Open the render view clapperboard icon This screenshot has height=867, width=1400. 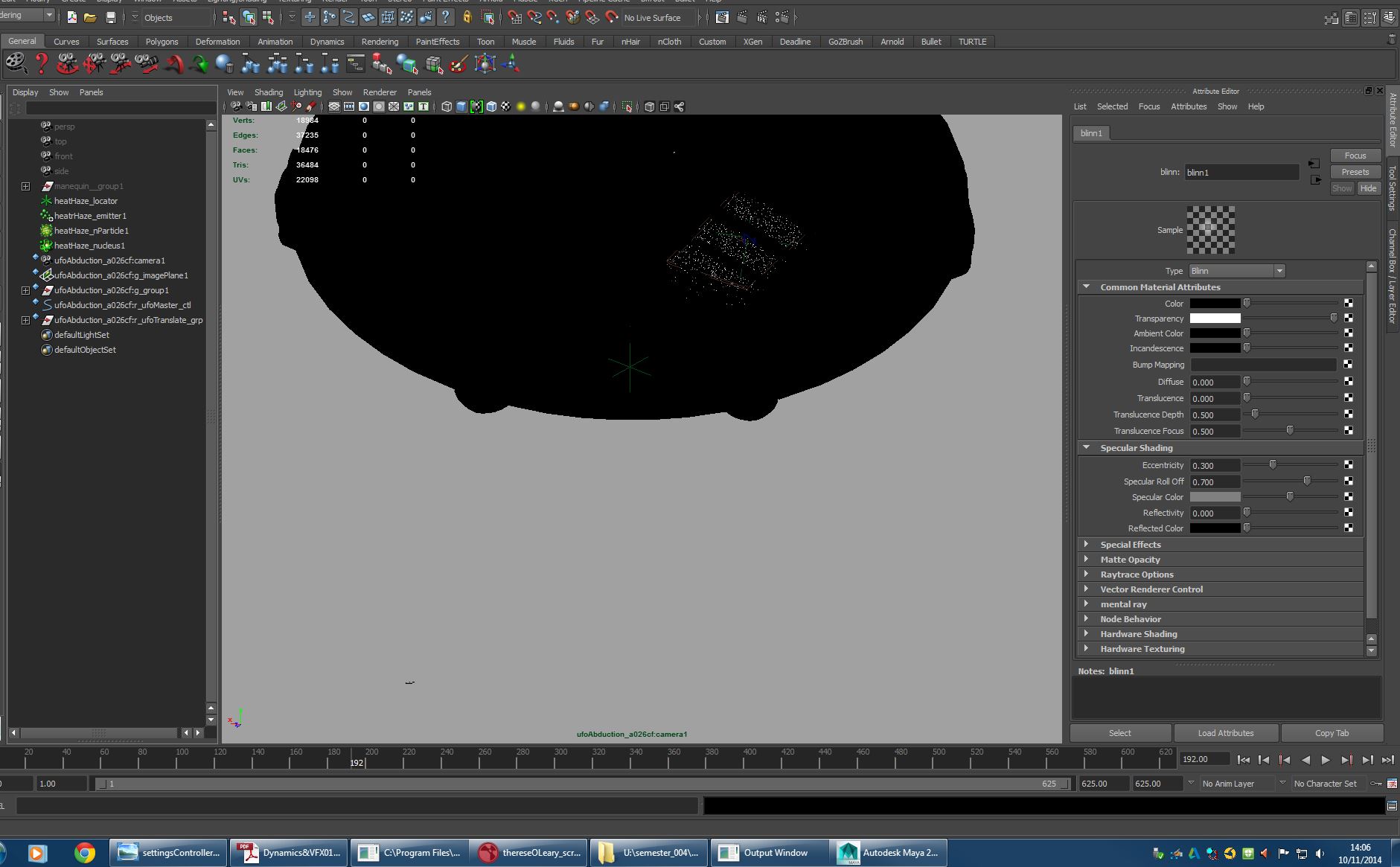[721, 17]
